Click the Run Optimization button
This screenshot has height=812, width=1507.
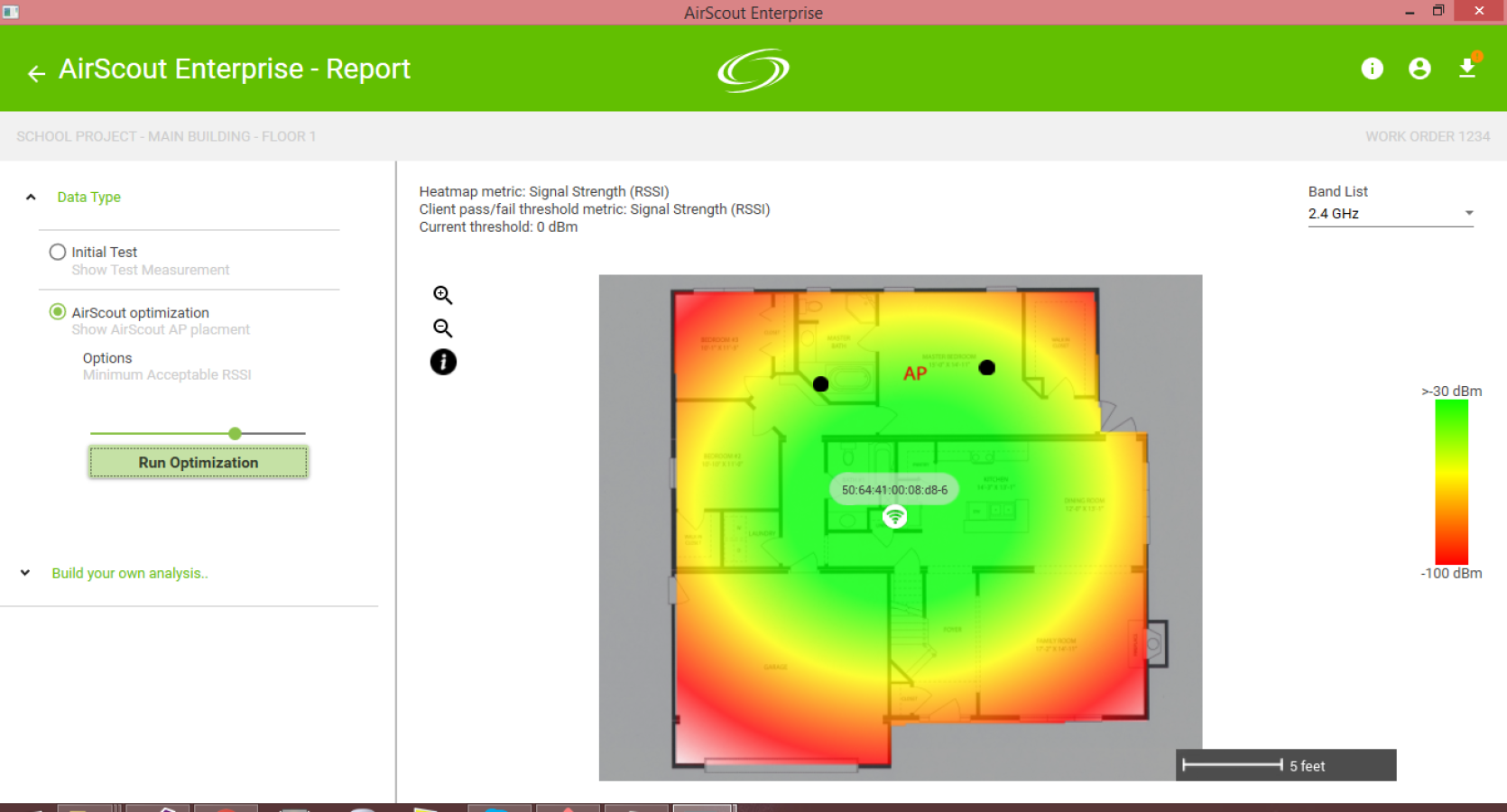pos(199,462)
